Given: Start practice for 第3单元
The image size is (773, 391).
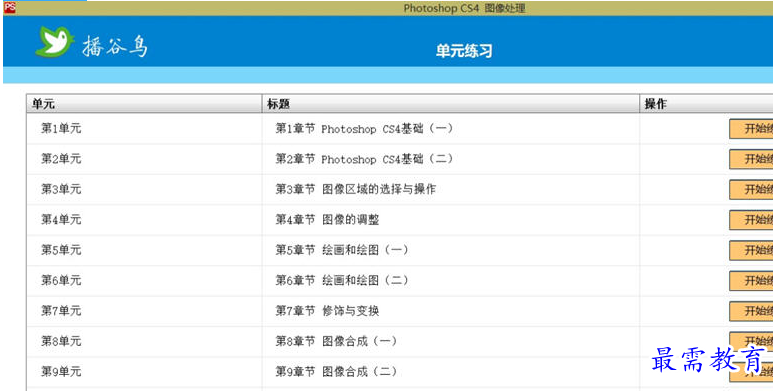Looking at the screenshot, I should pyautogui.click(x=751, y=190).
